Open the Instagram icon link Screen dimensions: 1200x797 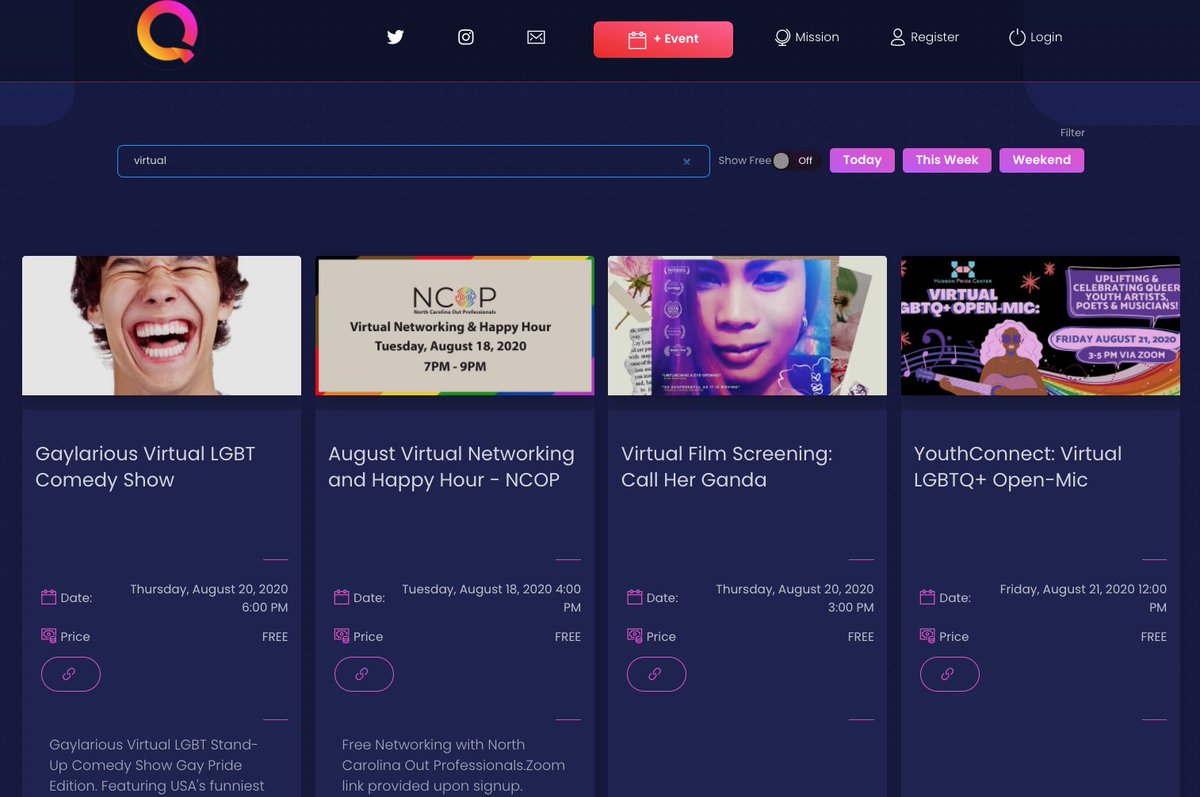point(466,37)
